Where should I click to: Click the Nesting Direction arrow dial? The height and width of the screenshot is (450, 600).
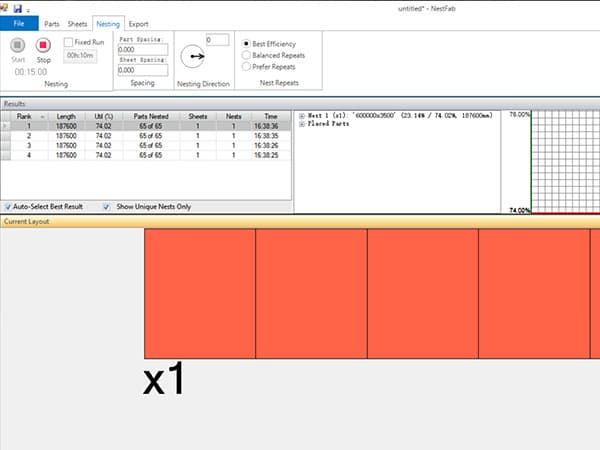click(x=192, y=56)
